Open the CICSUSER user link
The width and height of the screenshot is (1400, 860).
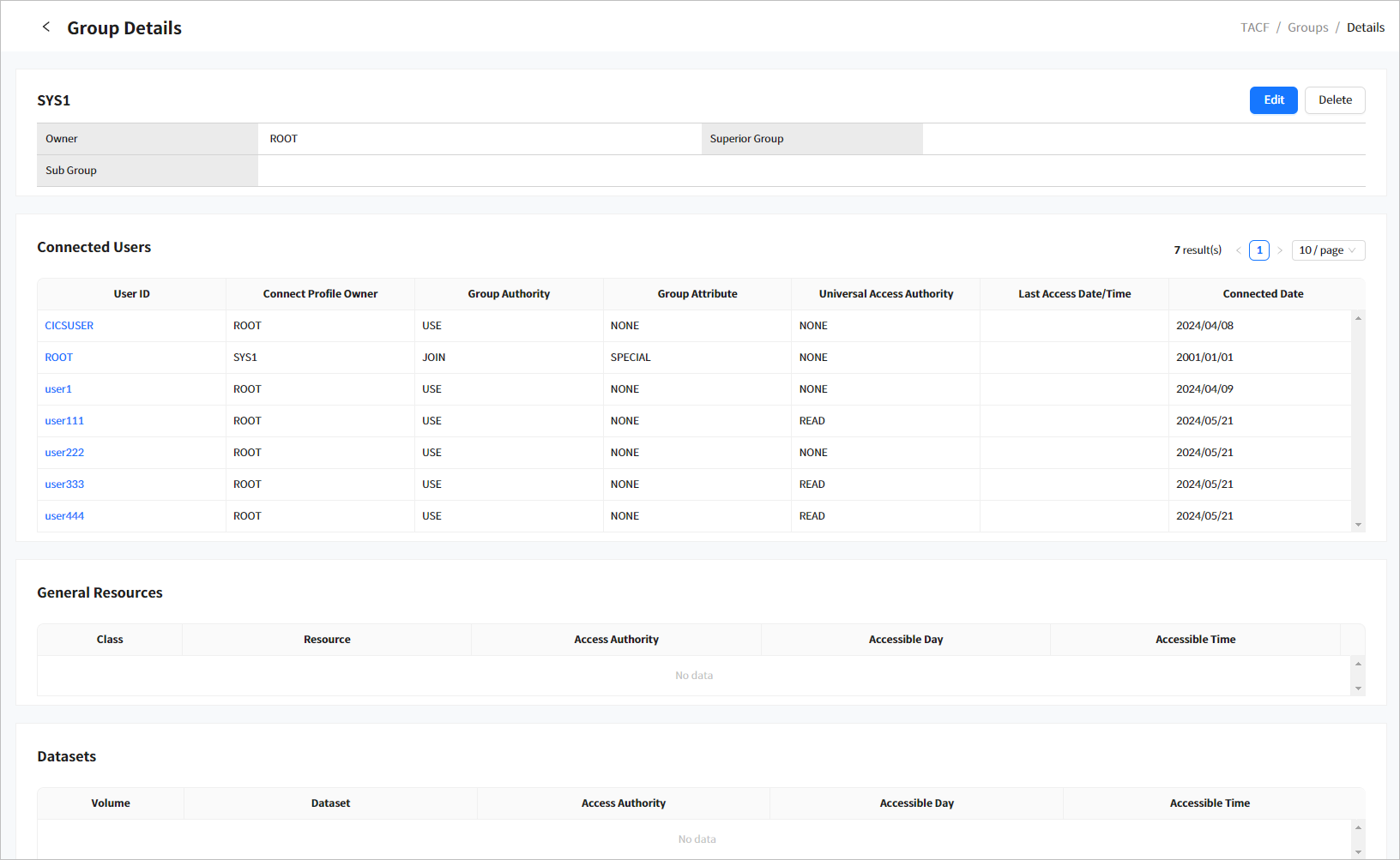pos(69,326)
